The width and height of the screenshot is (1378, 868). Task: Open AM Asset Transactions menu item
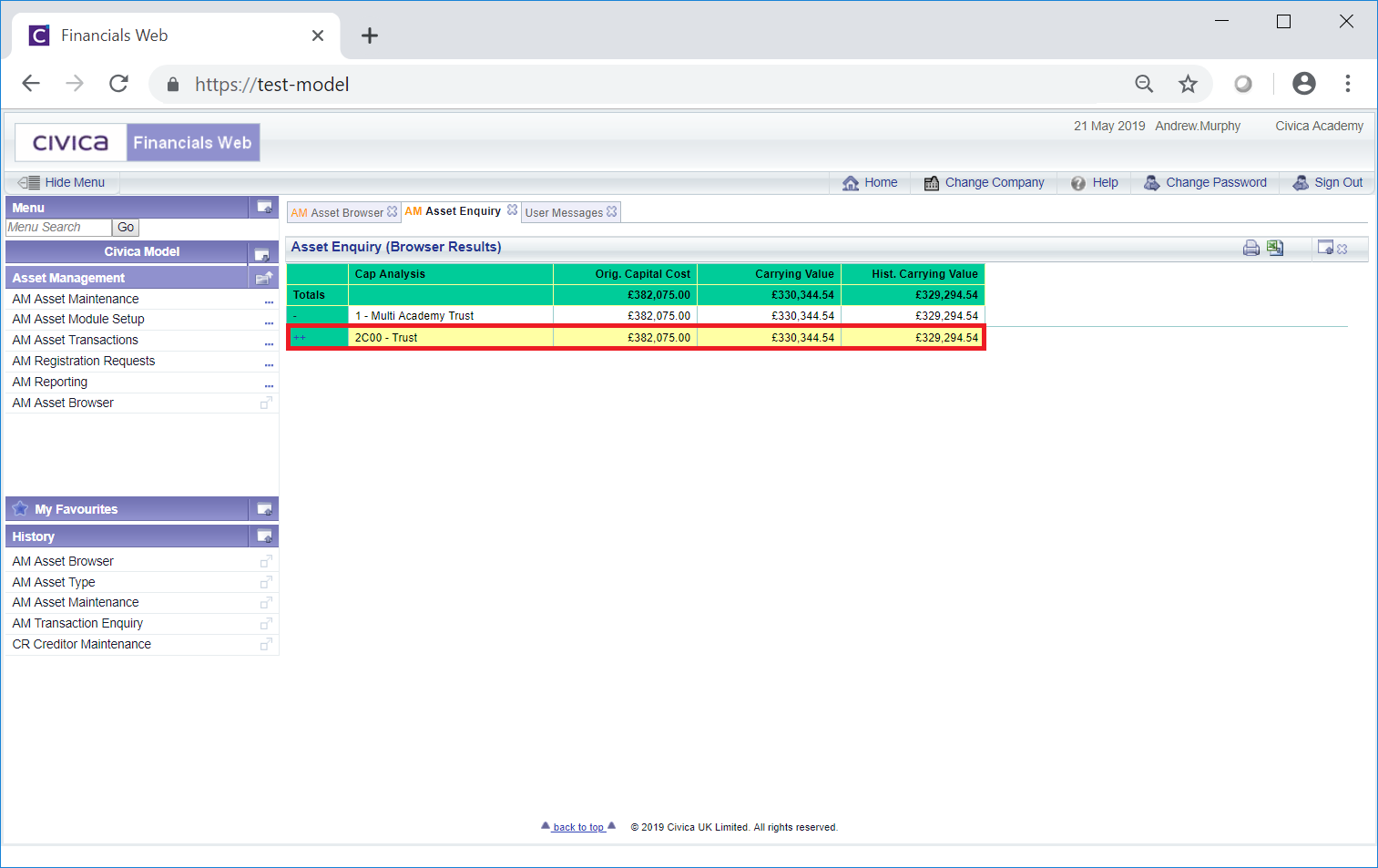coord(76,340)
